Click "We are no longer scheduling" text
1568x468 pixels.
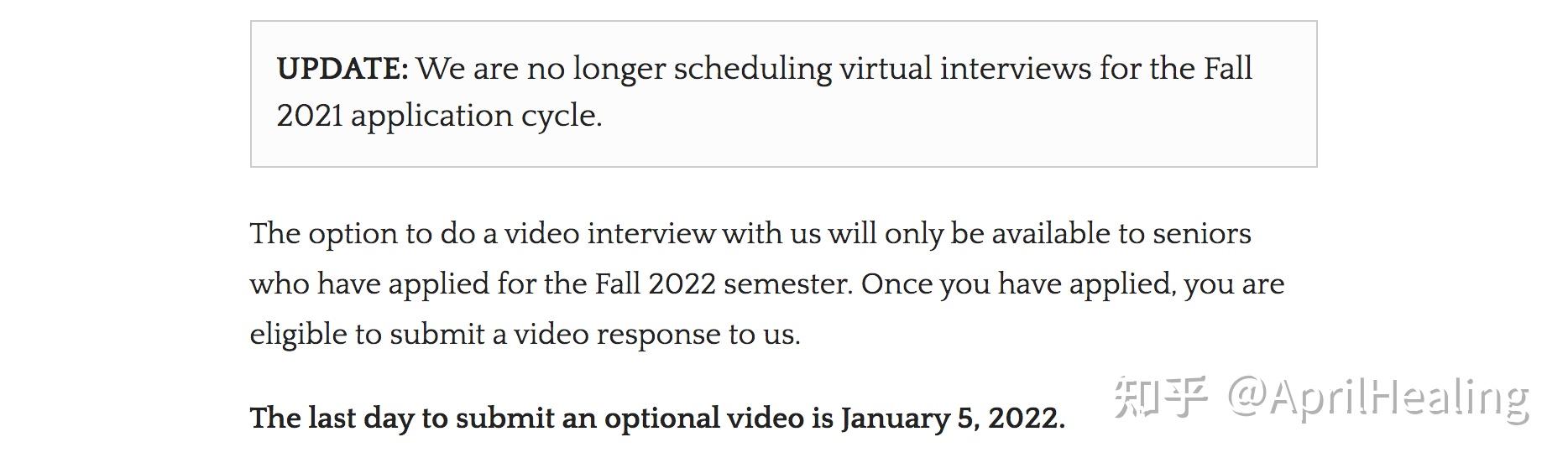point(625,69)
